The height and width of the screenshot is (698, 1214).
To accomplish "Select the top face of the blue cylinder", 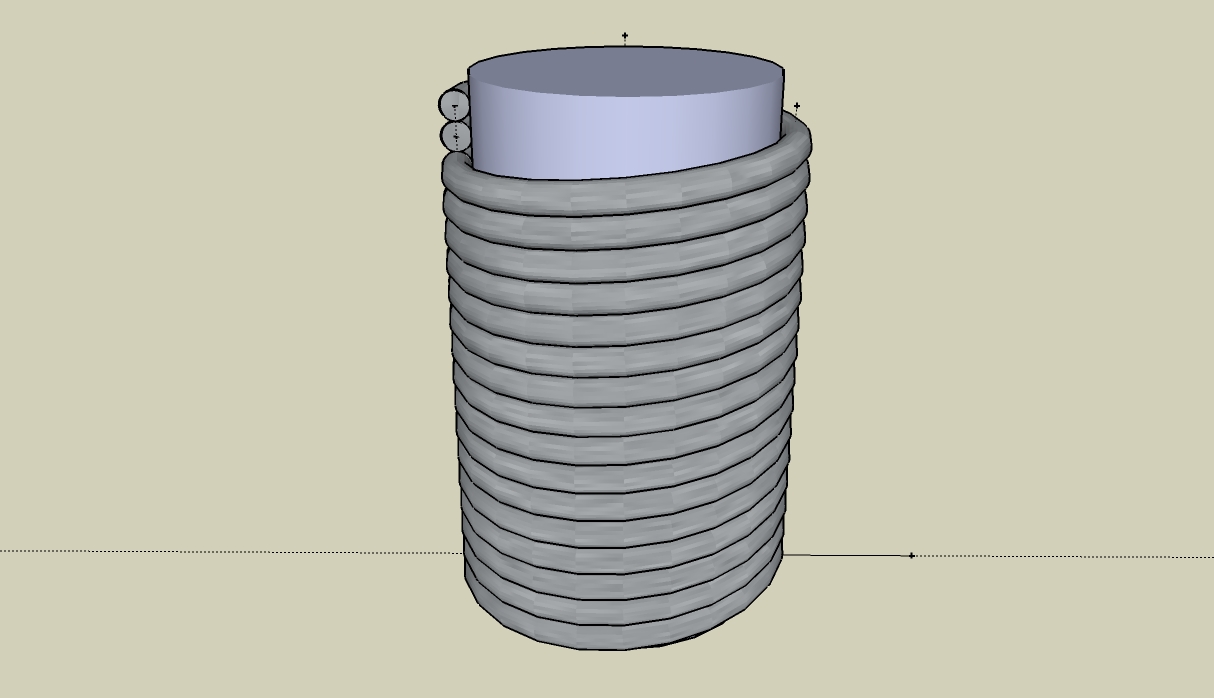I will point(625,72).
